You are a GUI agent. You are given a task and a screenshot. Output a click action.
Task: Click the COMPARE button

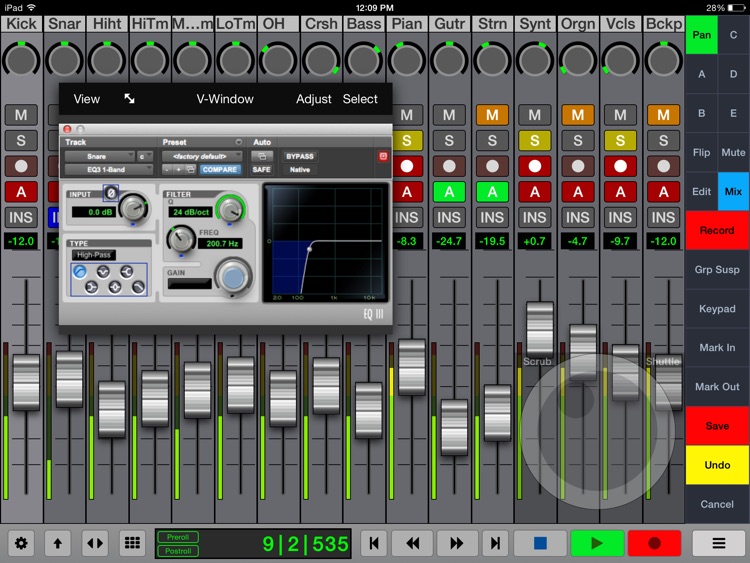220,169
